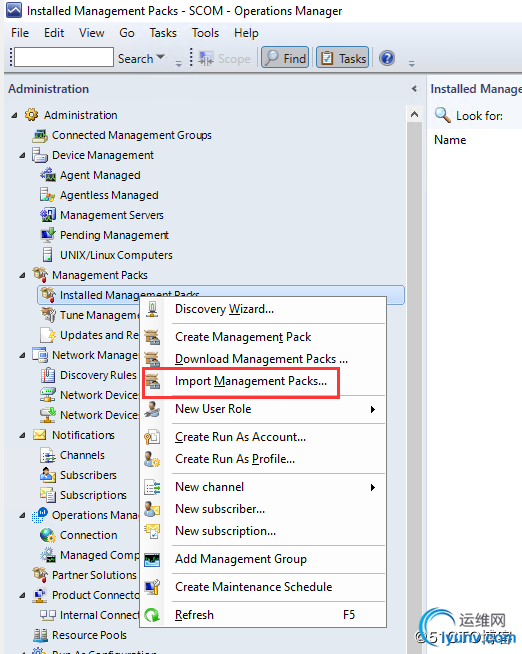This screenshot has width=522, height=654.
Task: Click the Discovery Rules tree icon
Action: pos(48,375)
